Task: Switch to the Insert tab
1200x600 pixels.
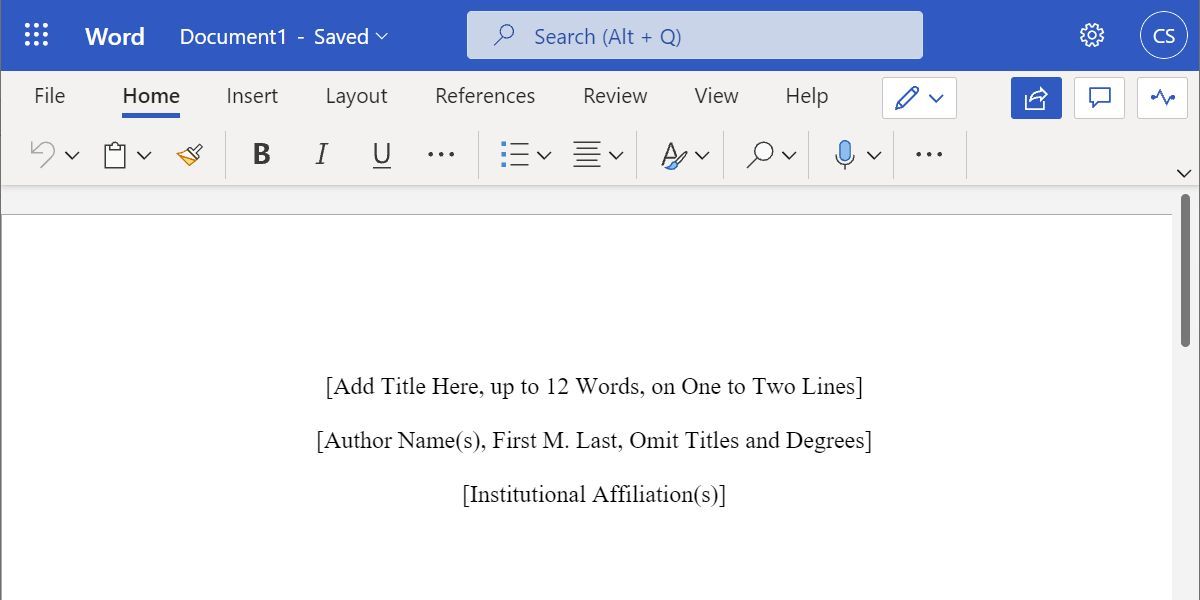Action: coord(252,96)
